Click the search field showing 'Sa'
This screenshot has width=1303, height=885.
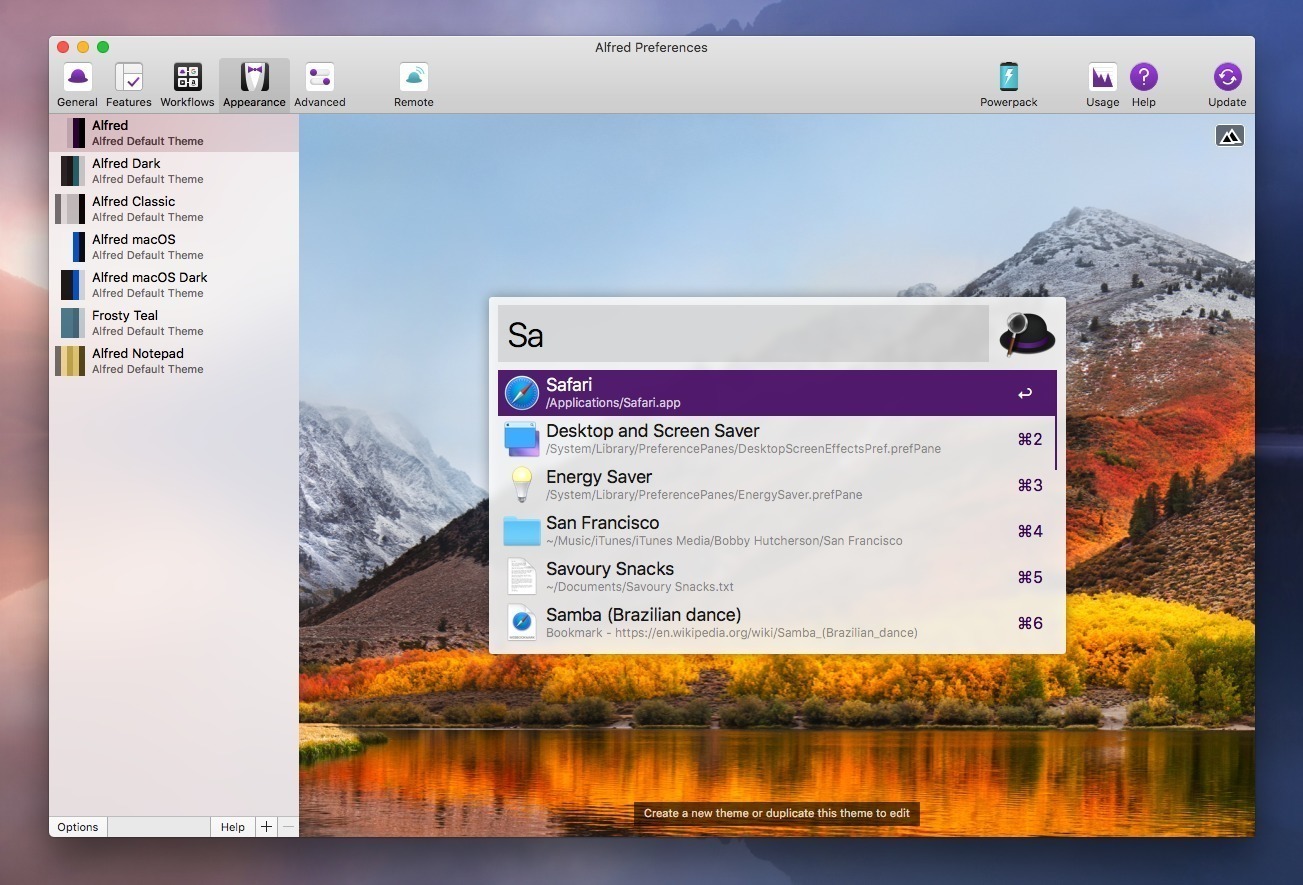click(742, 334)
